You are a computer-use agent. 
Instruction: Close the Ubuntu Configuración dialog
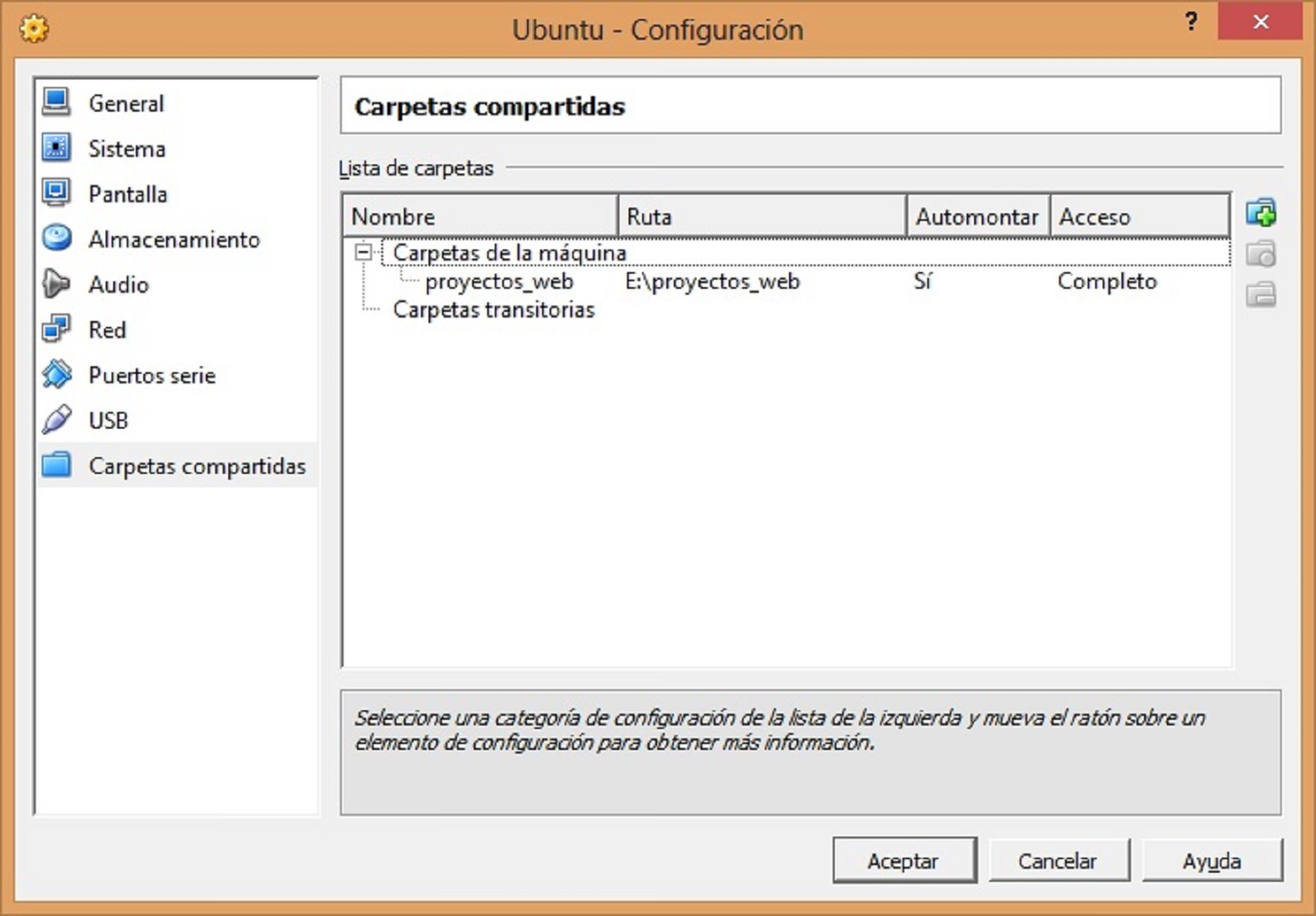(x=1260, y=22)
